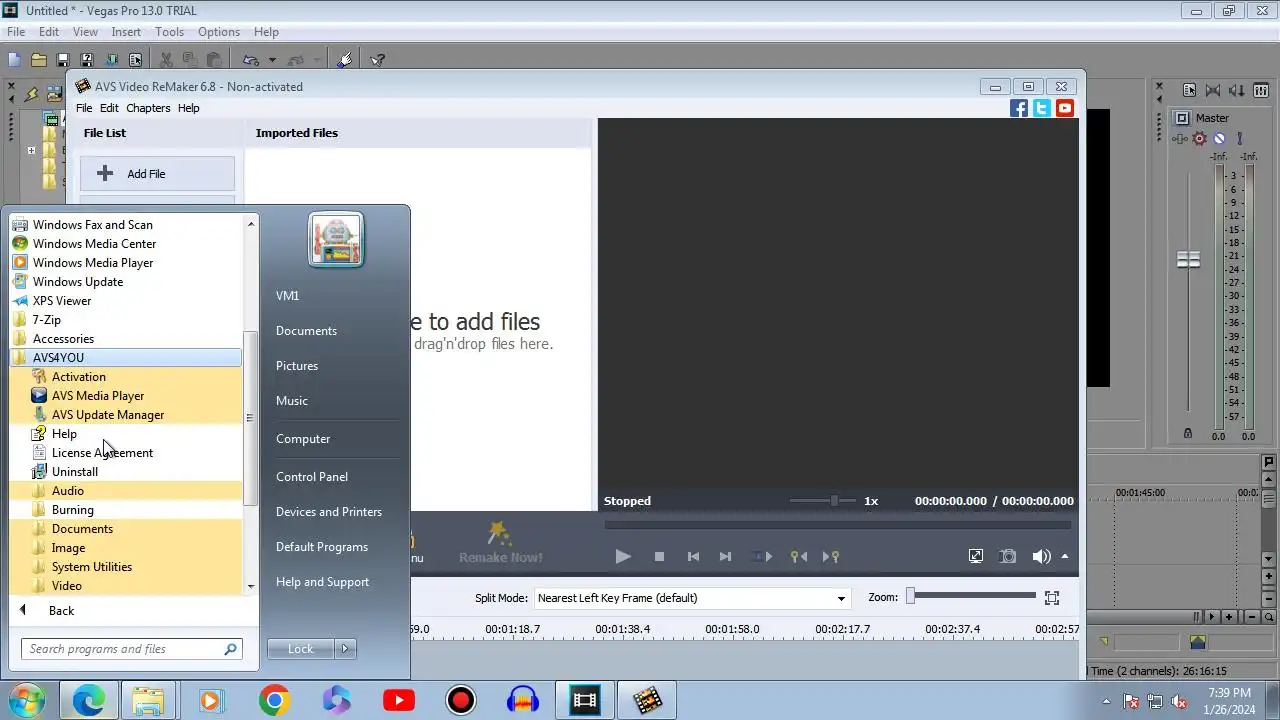Click the clock in system tray
The width and height of the screenshot is (1280, 720).
click(1228, 700)
